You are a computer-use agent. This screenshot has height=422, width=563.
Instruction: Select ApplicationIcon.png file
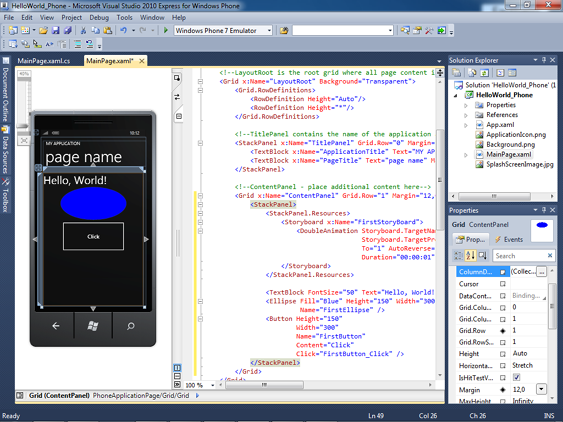coord(516,135)
